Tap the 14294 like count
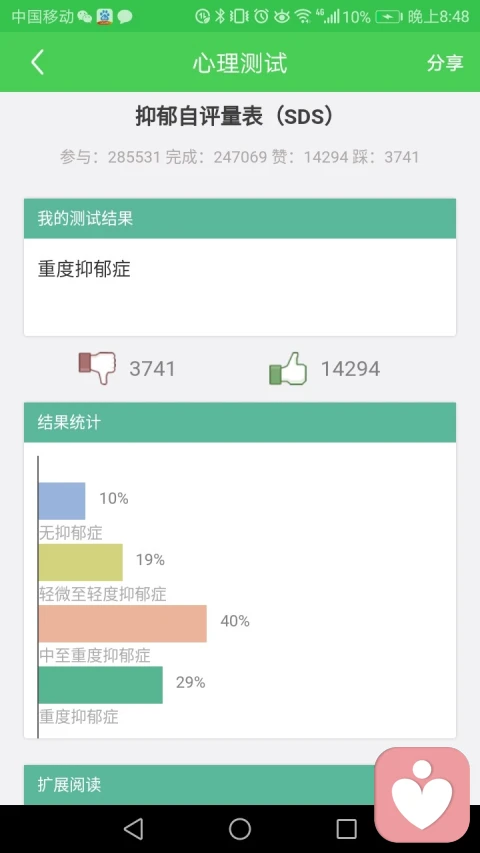The image size is (480, 853). 350,369
